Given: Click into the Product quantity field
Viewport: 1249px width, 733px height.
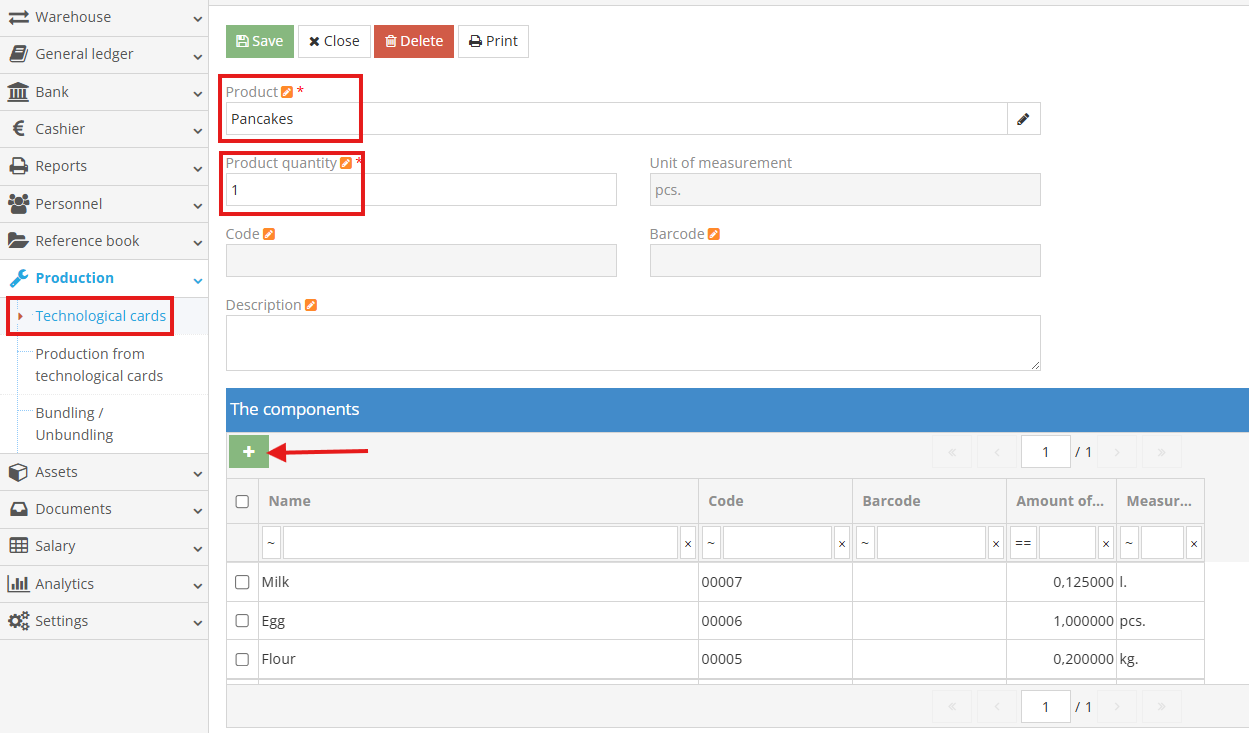Looking at the screenshot, I should tap(420, 190).
